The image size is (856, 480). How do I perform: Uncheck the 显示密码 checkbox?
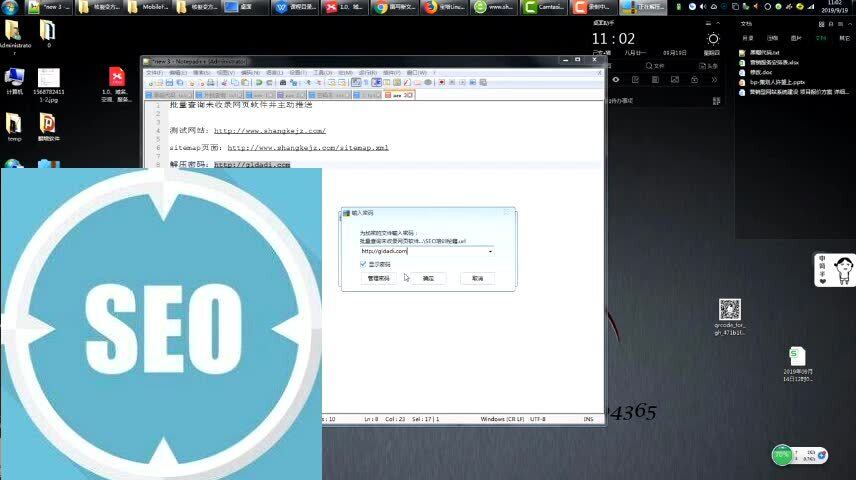[363, 264]
